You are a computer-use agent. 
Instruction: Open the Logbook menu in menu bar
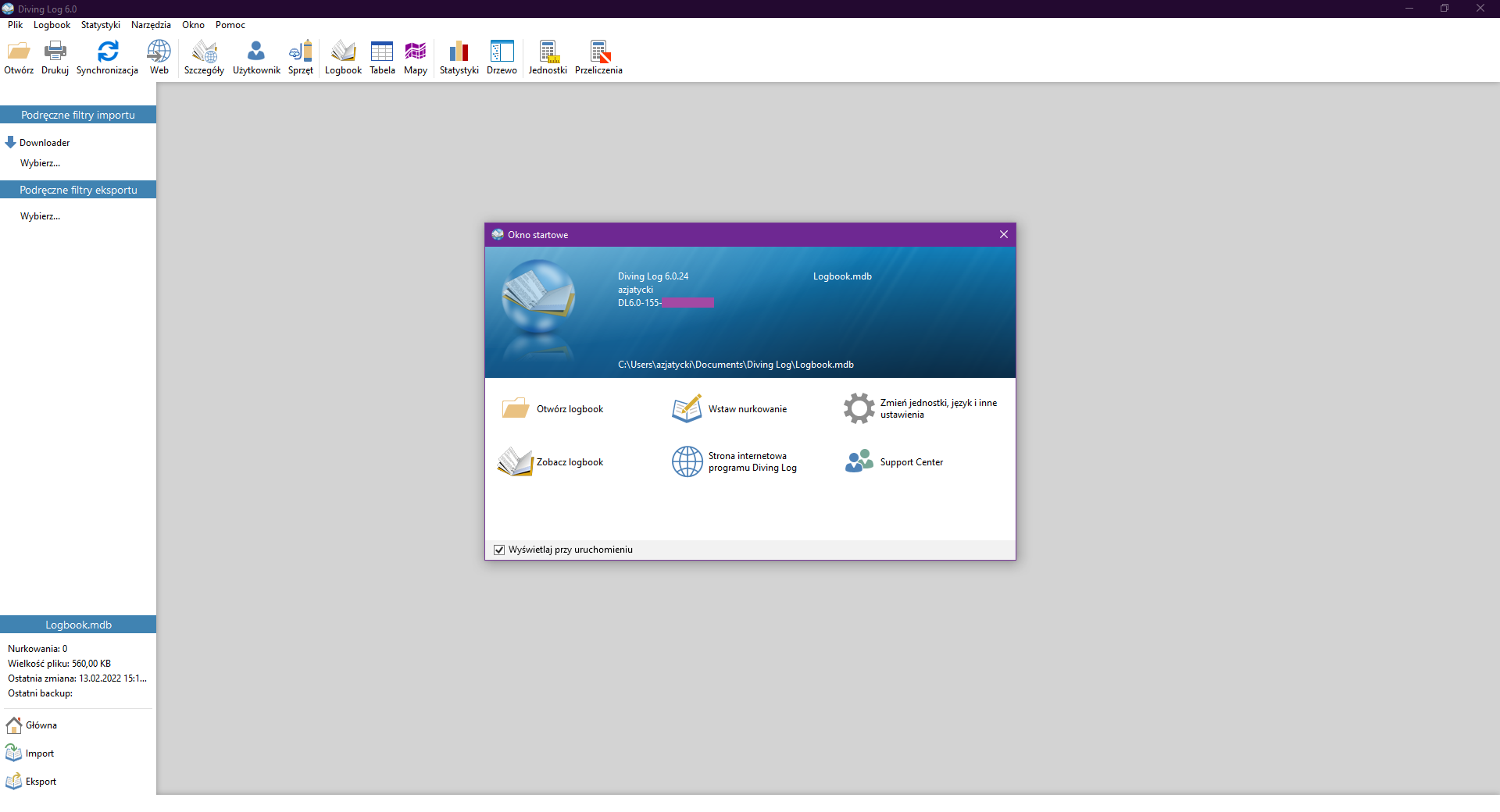tap(52, 25)
